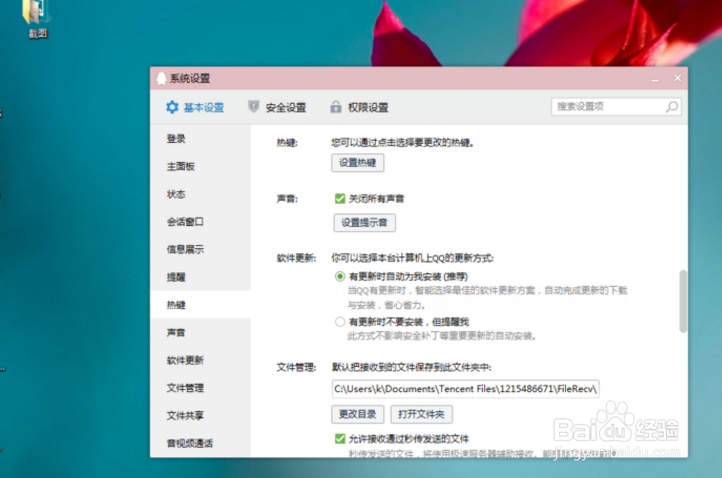The width and height of the screenshot is (722, 478).
Task: Click the 设置提示音 button
Action: click(x=364, y=222)
